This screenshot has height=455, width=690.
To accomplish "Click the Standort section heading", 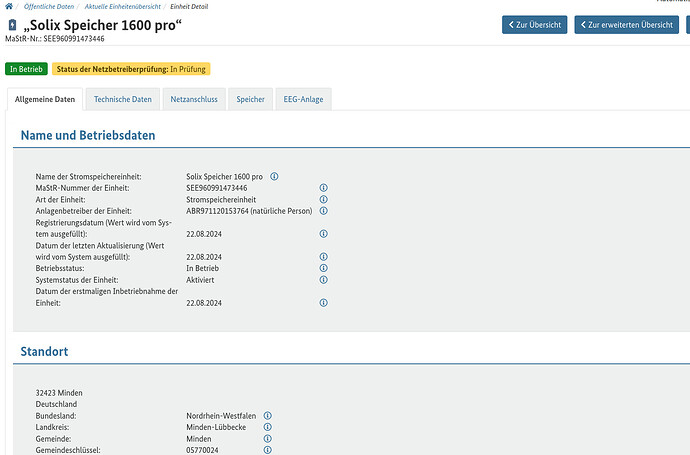I will 44,351.
